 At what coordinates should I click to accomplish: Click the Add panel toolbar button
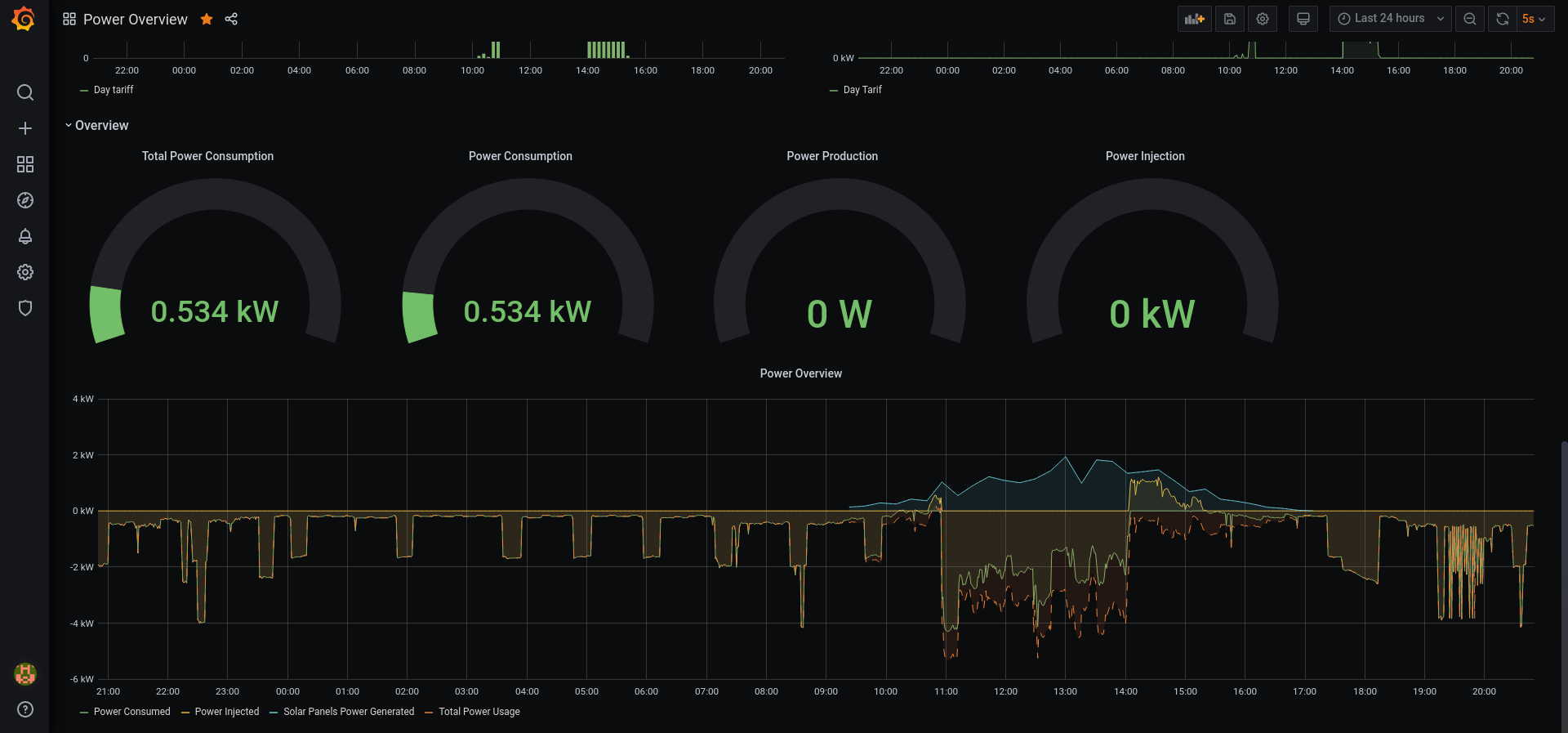click(x=1194, y=19)
